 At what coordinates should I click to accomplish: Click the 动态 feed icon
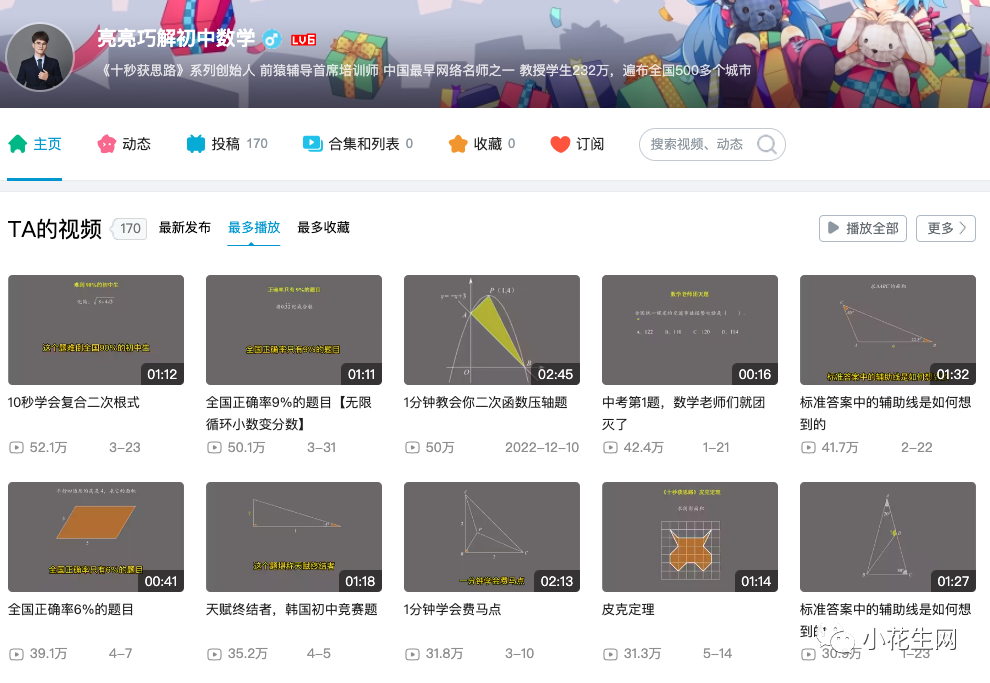(x=104, y=144)
